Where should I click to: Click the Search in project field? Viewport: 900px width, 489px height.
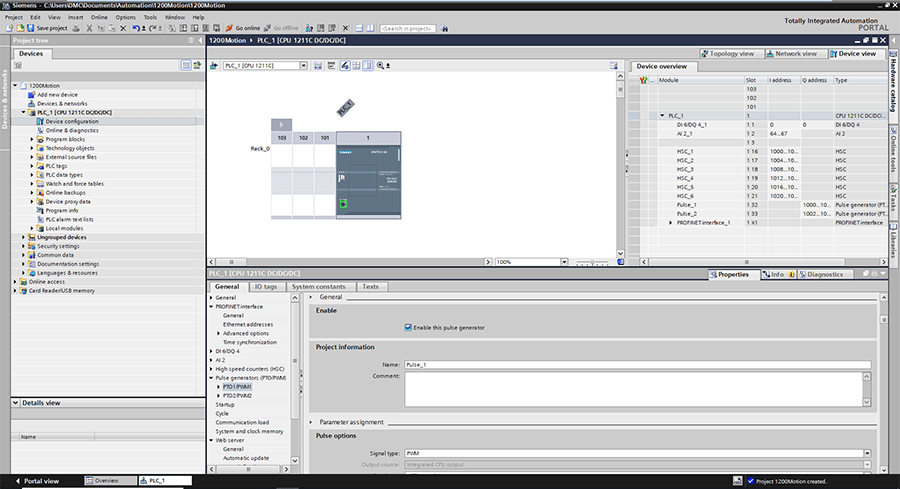pos(408,28)
